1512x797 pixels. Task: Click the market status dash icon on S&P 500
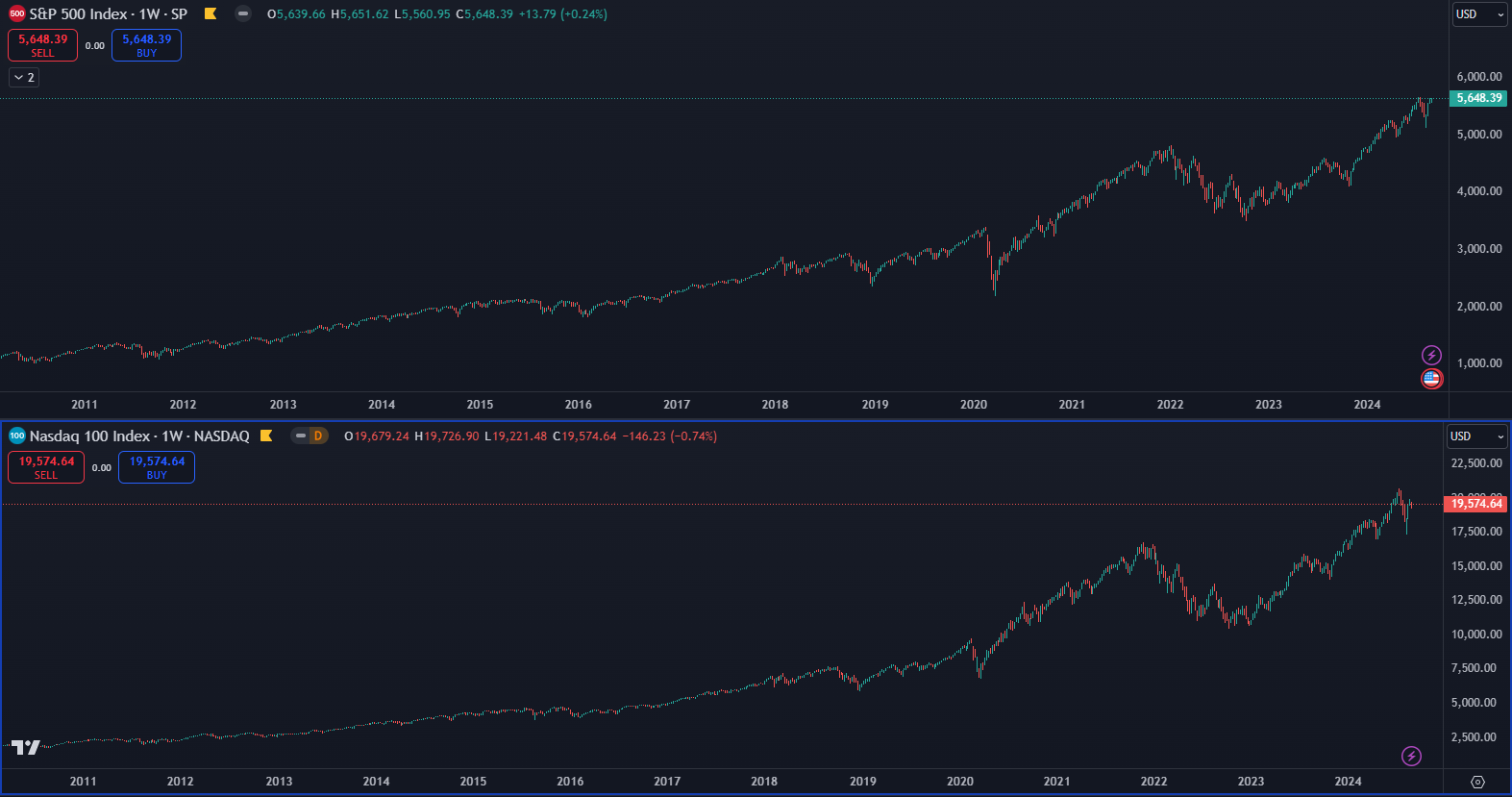click(243, 14)
